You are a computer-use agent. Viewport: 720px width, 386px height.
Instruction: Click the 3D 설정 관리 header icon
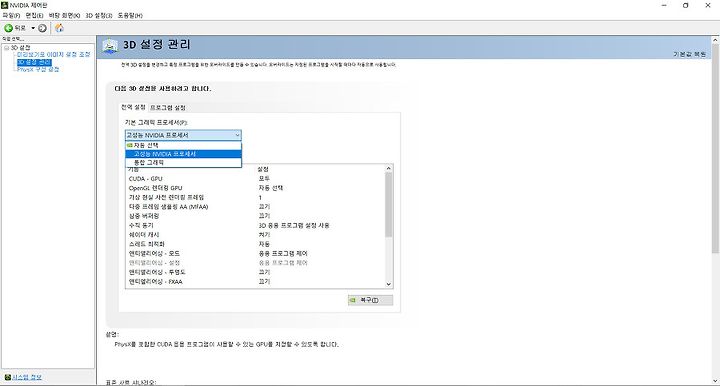(110, 45)
